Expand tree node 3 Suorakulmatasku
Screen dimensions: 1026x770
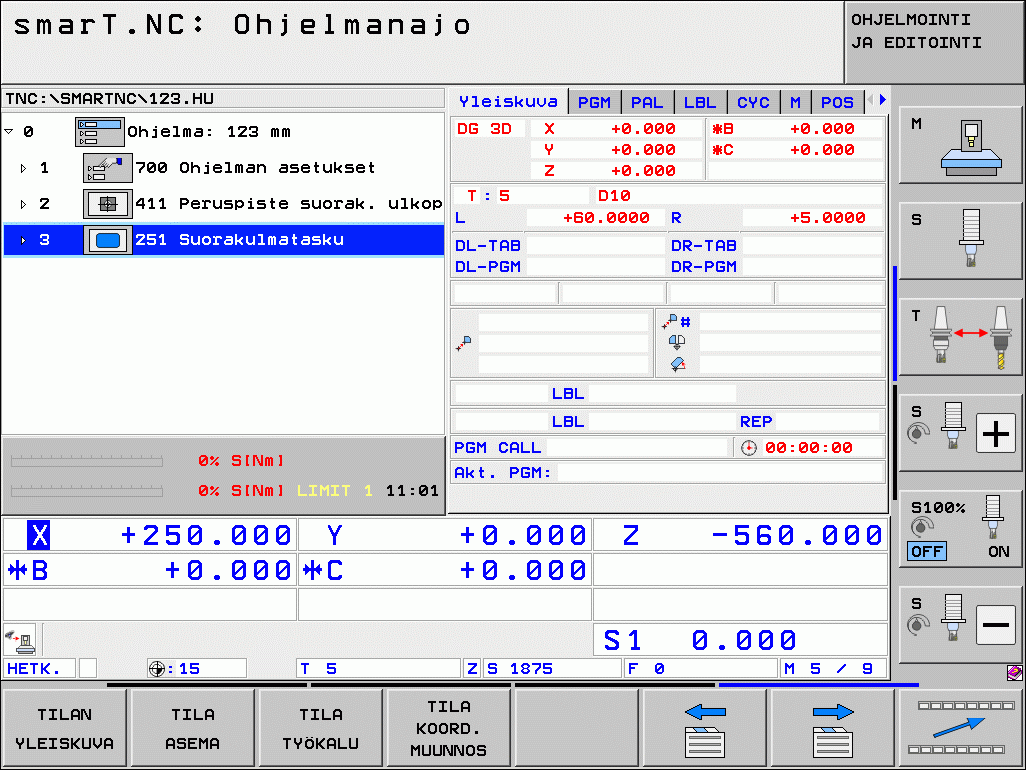pyautogui.click(x=24, y=240)
